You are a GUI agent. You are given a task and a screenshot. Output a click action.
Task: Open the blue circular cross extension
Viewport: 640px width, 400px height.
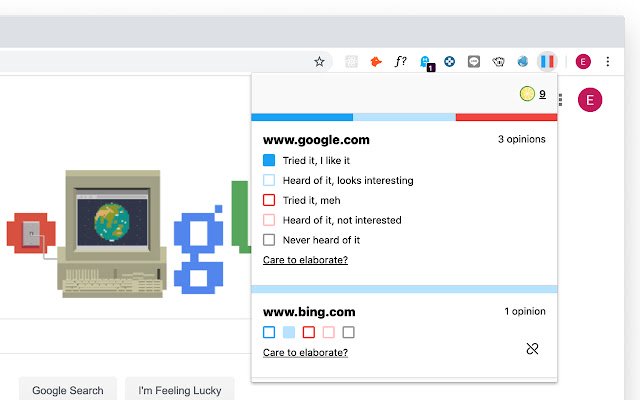coord(449,62)
